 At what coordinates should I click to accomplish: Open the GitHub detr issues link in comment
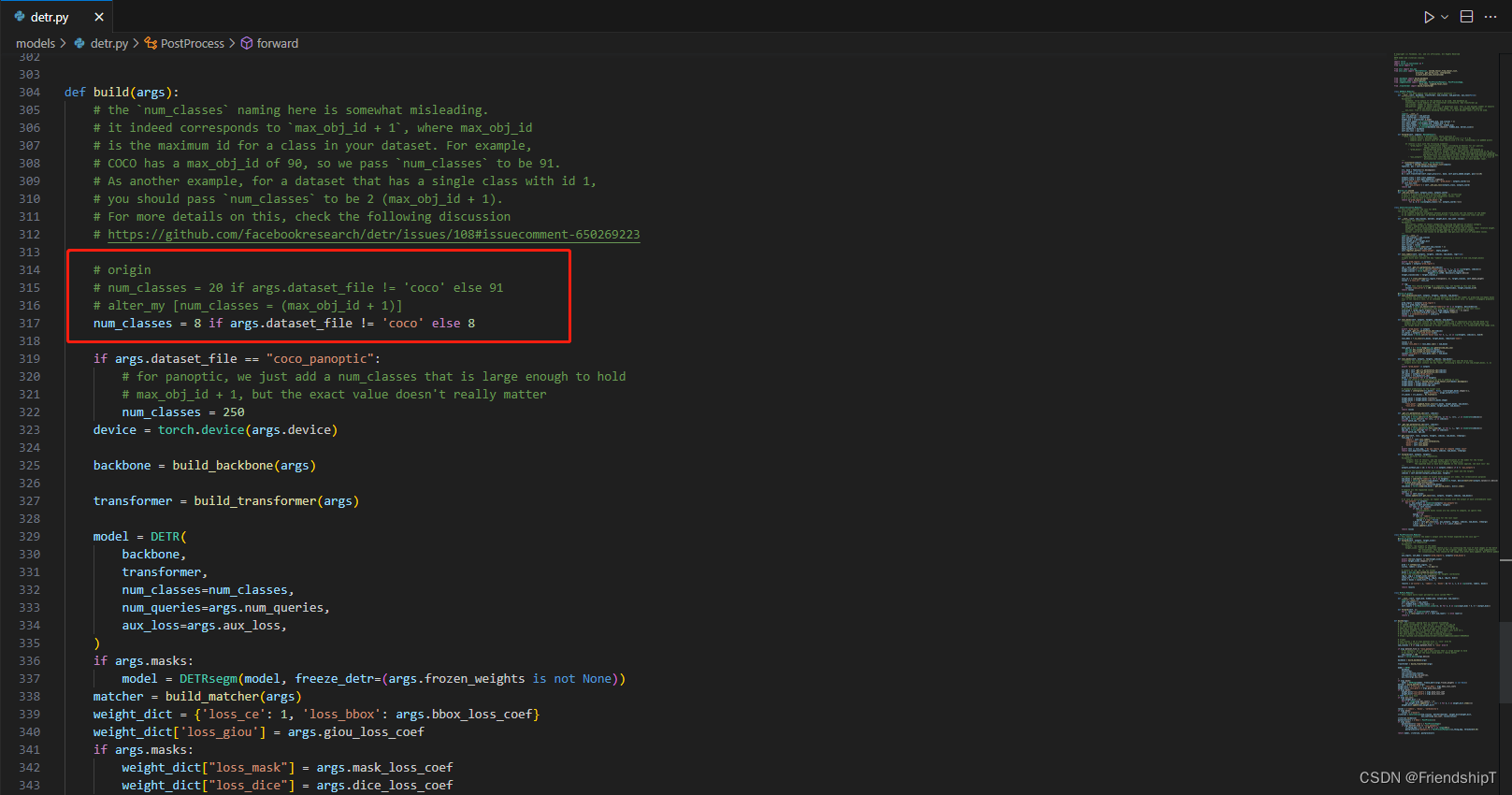374,235
